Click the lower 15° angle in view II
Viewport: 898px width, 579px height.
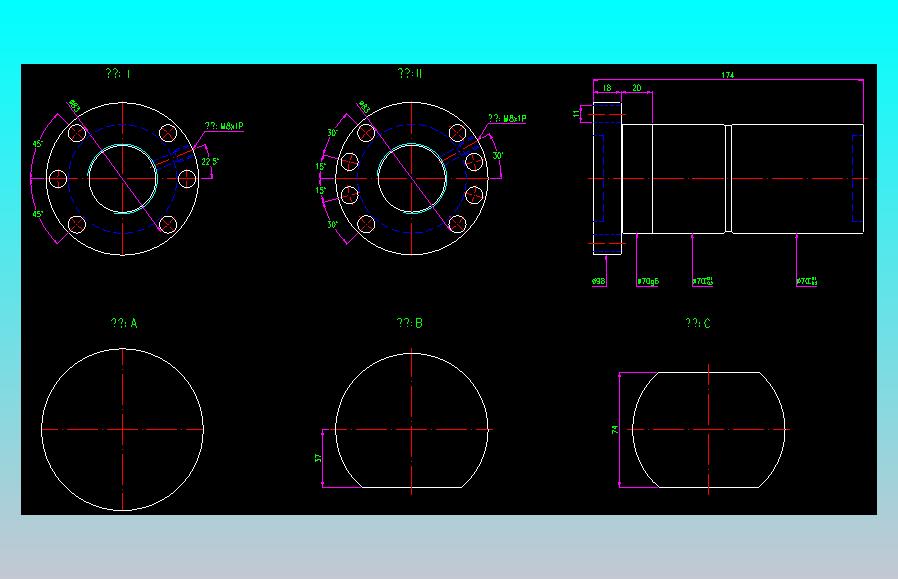point(320,190)
